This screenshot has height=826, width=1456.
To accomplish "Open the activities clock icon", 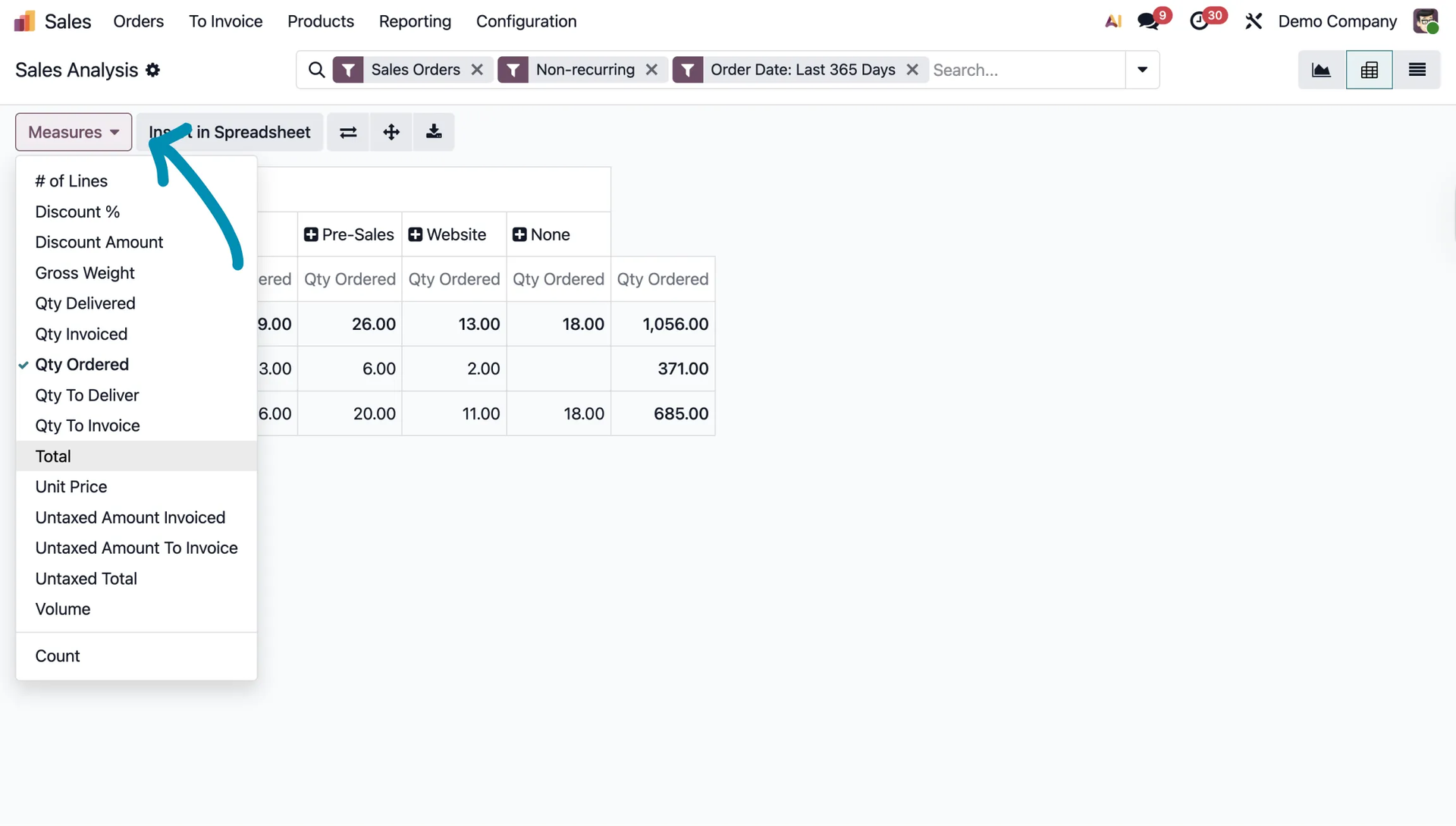I will click(1200, 21).
